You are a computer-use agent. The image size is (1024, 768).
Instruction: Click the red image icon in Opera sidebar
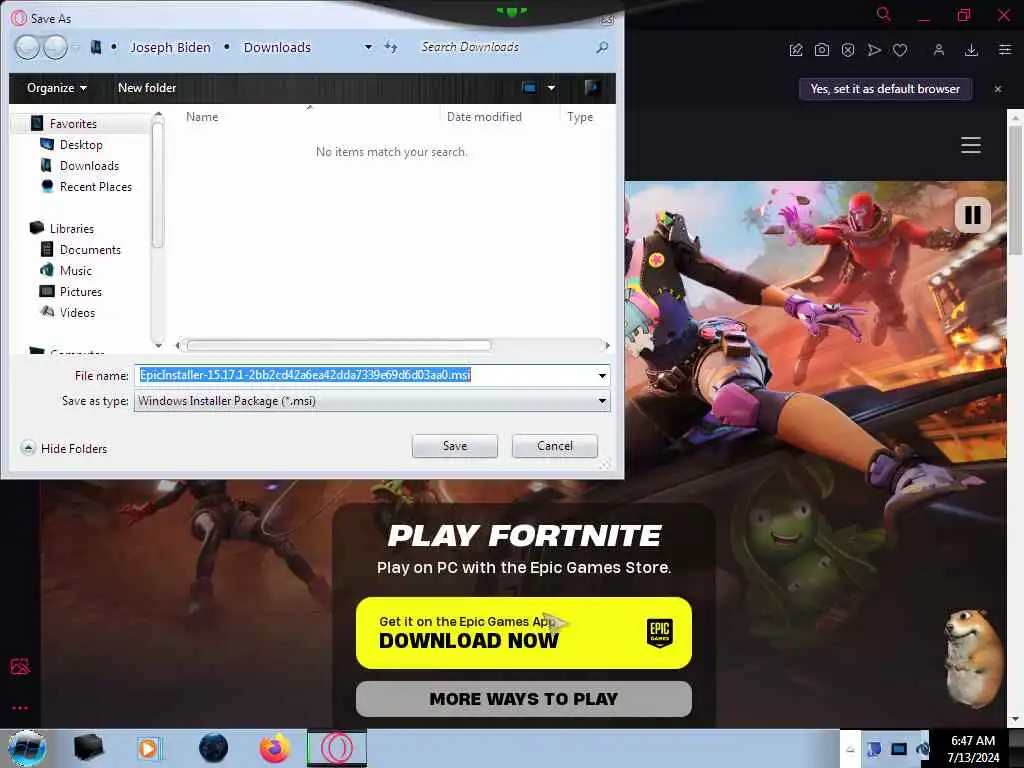20,666
